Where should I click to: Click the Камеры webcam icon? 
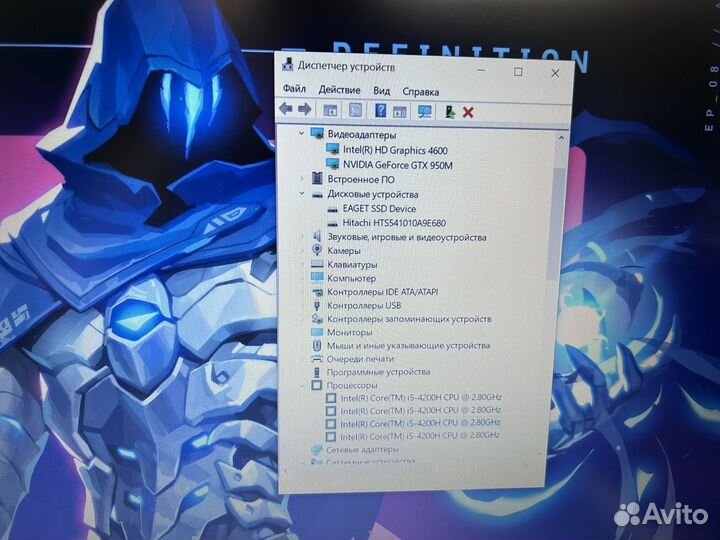coord(317,250)
